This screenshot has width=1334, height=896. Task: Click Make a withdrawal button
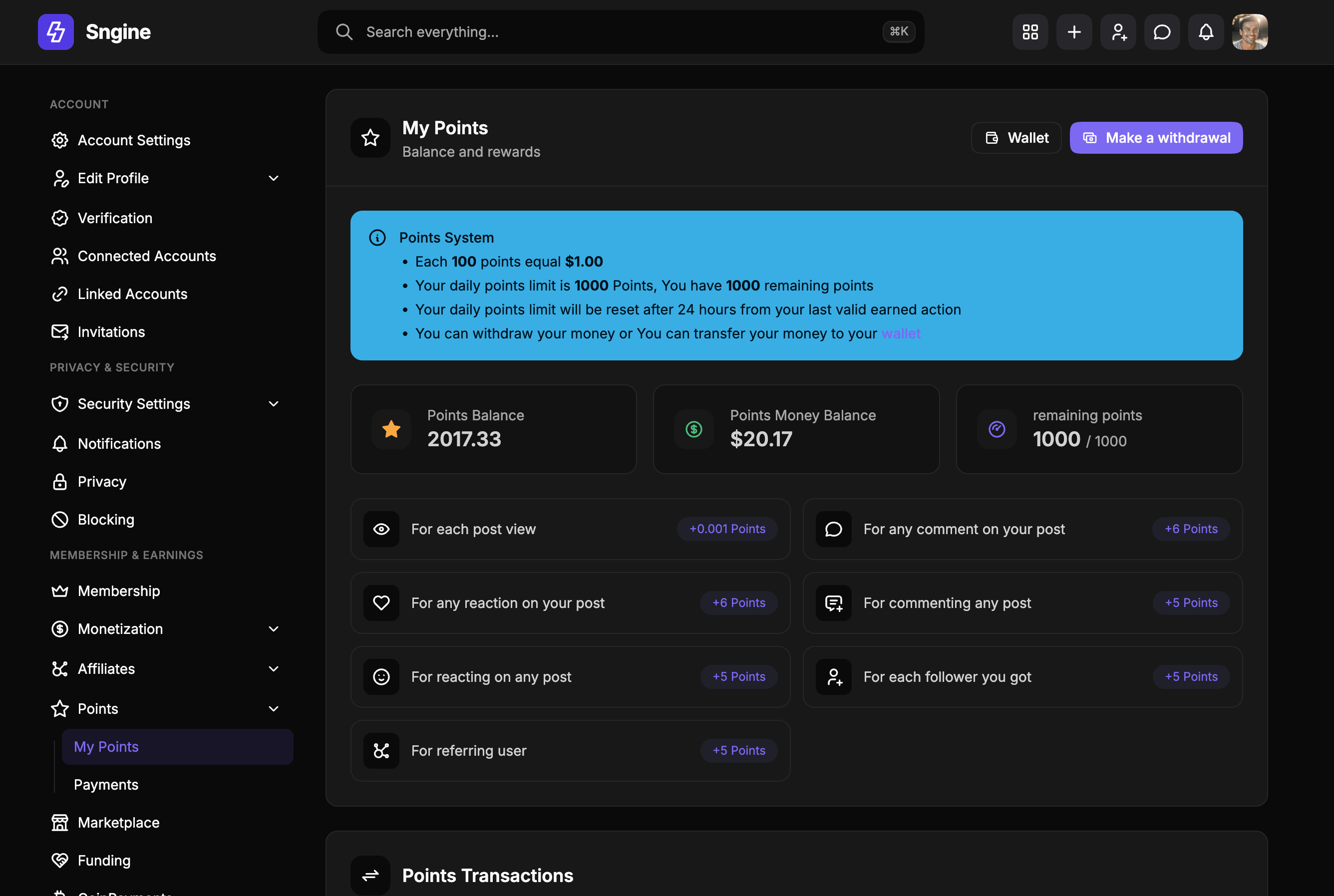coord(1156,138)
